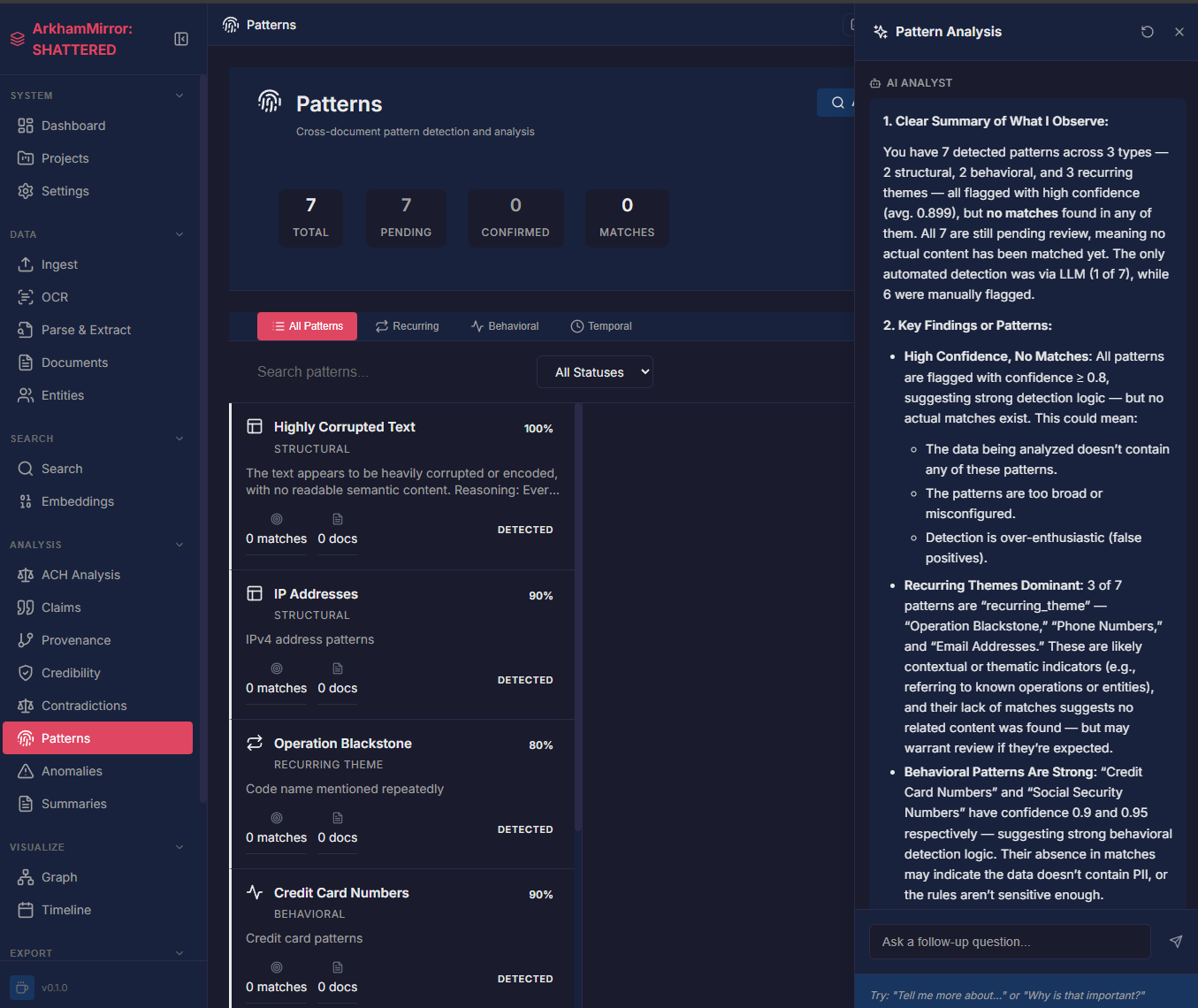Go to Documents in the sidebar
Image resolution: width=1198 pixels, height=1008 pixels.
[98, 363]
